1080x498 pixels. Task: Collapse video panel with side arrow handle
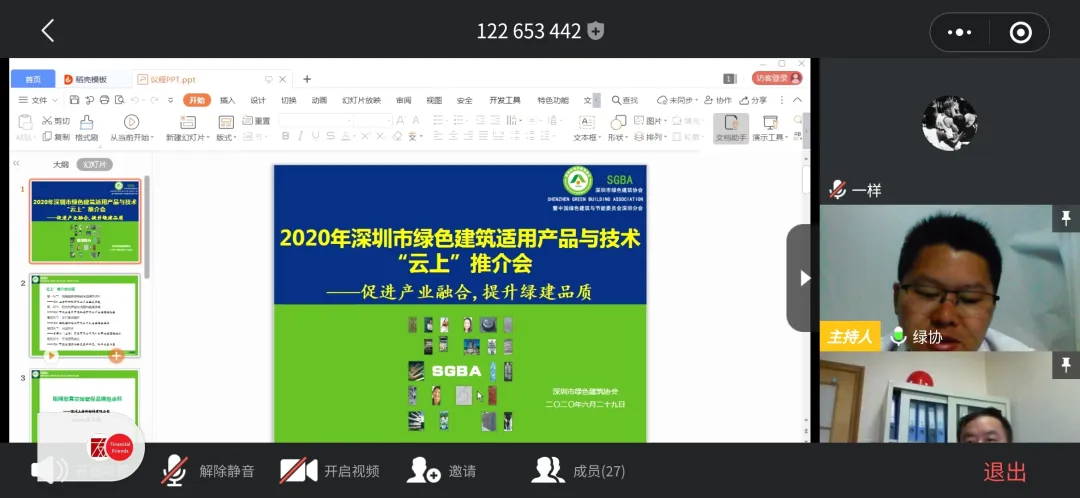pos(802,278)
